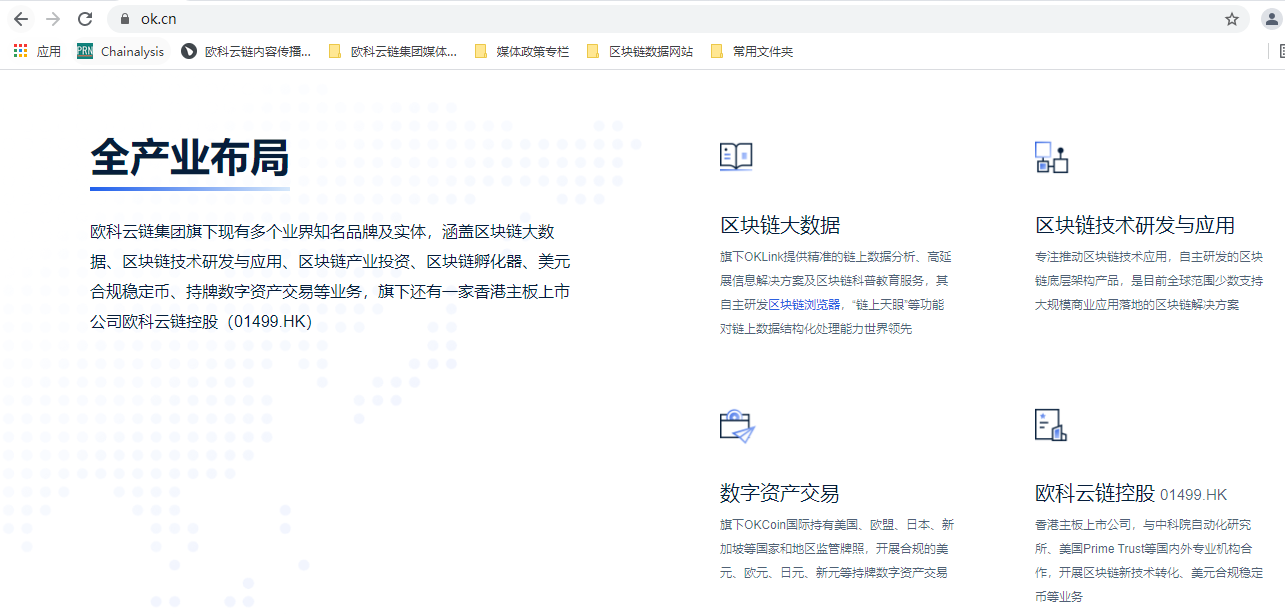Open the 常用文件夹 bookmark folder
This screenshot has height=614, width=1285.
(x=751, y=51)
